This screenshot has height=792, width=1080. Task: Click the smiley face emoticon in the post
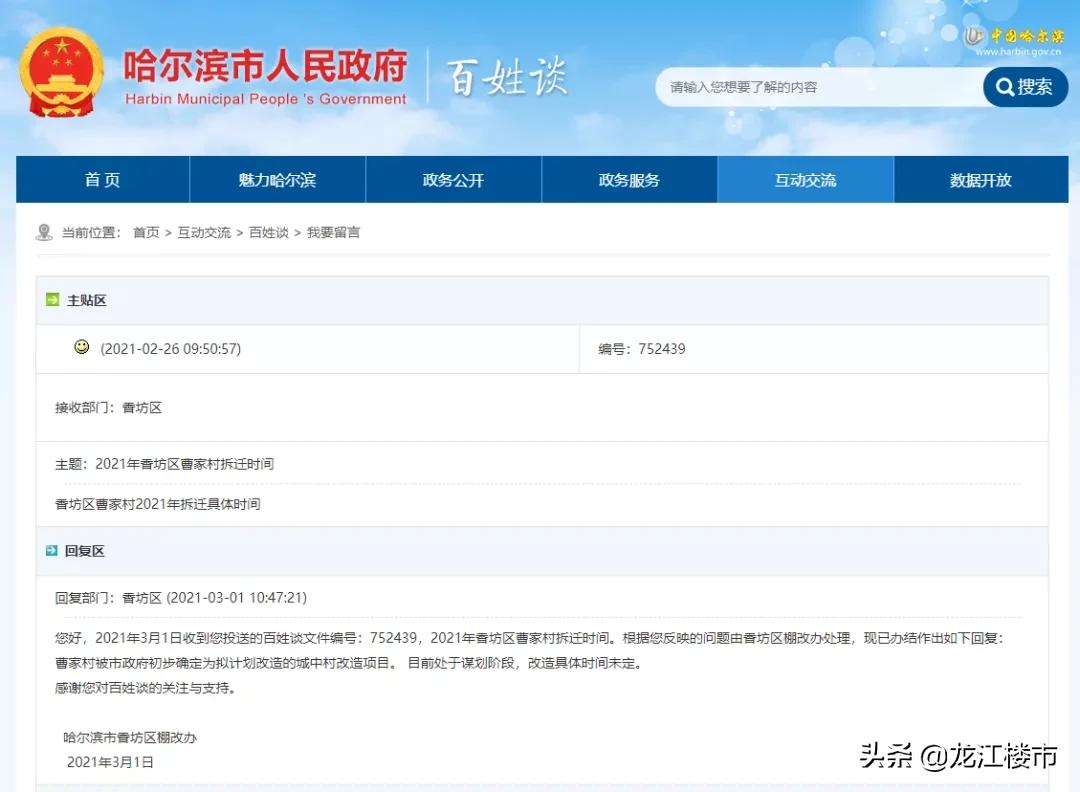pos(82,348)
